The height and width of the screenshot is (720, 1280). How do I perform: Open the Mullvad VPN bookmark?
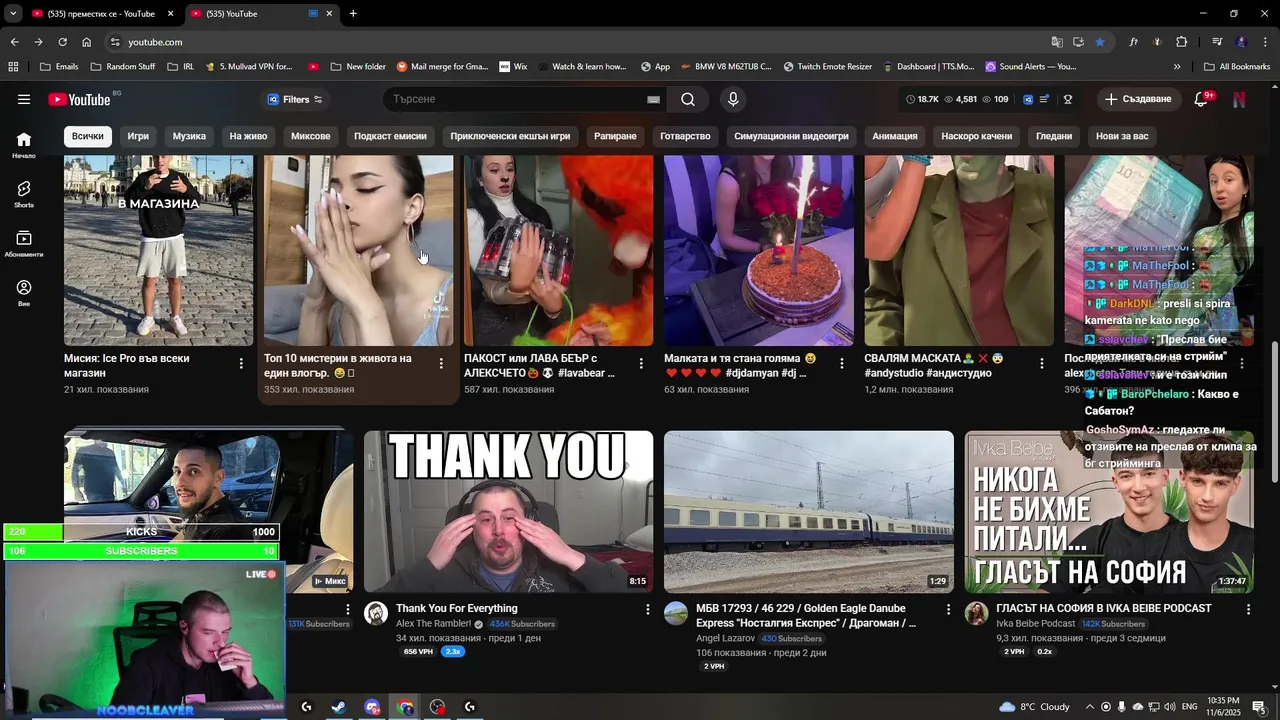[x=248, y=67]
